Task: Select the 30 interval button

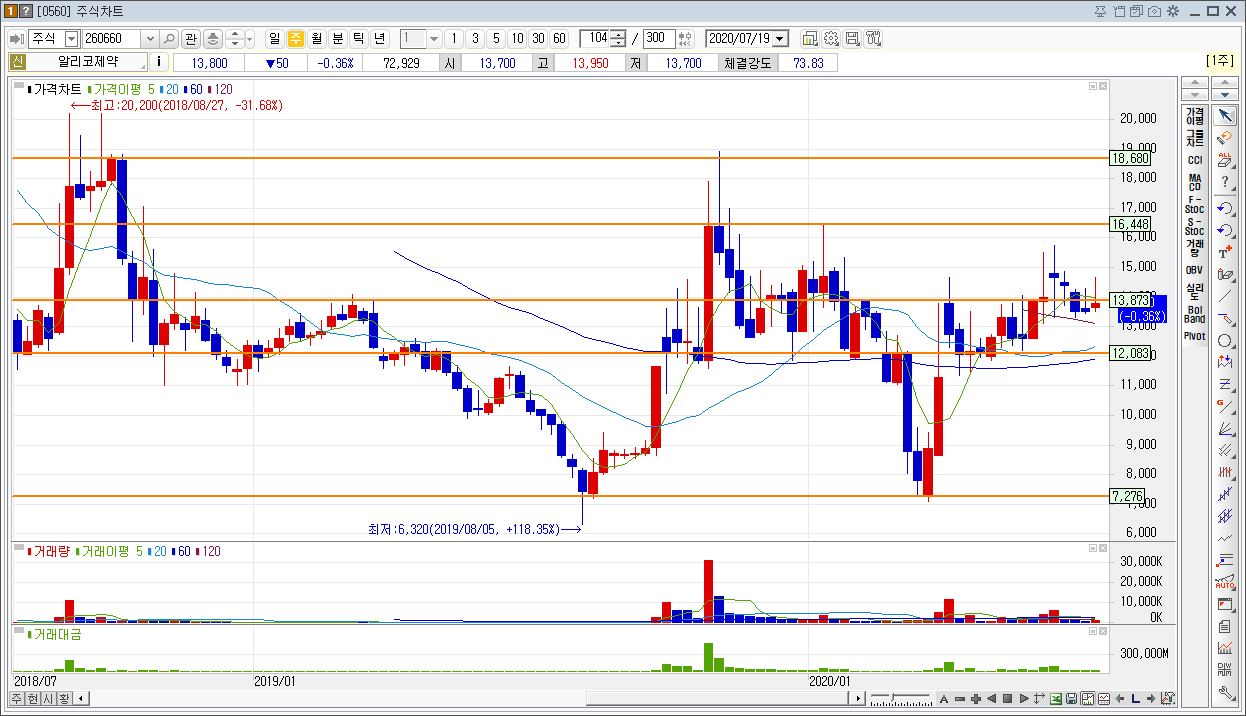Action: pyautogui.click(x=538, y=39)
